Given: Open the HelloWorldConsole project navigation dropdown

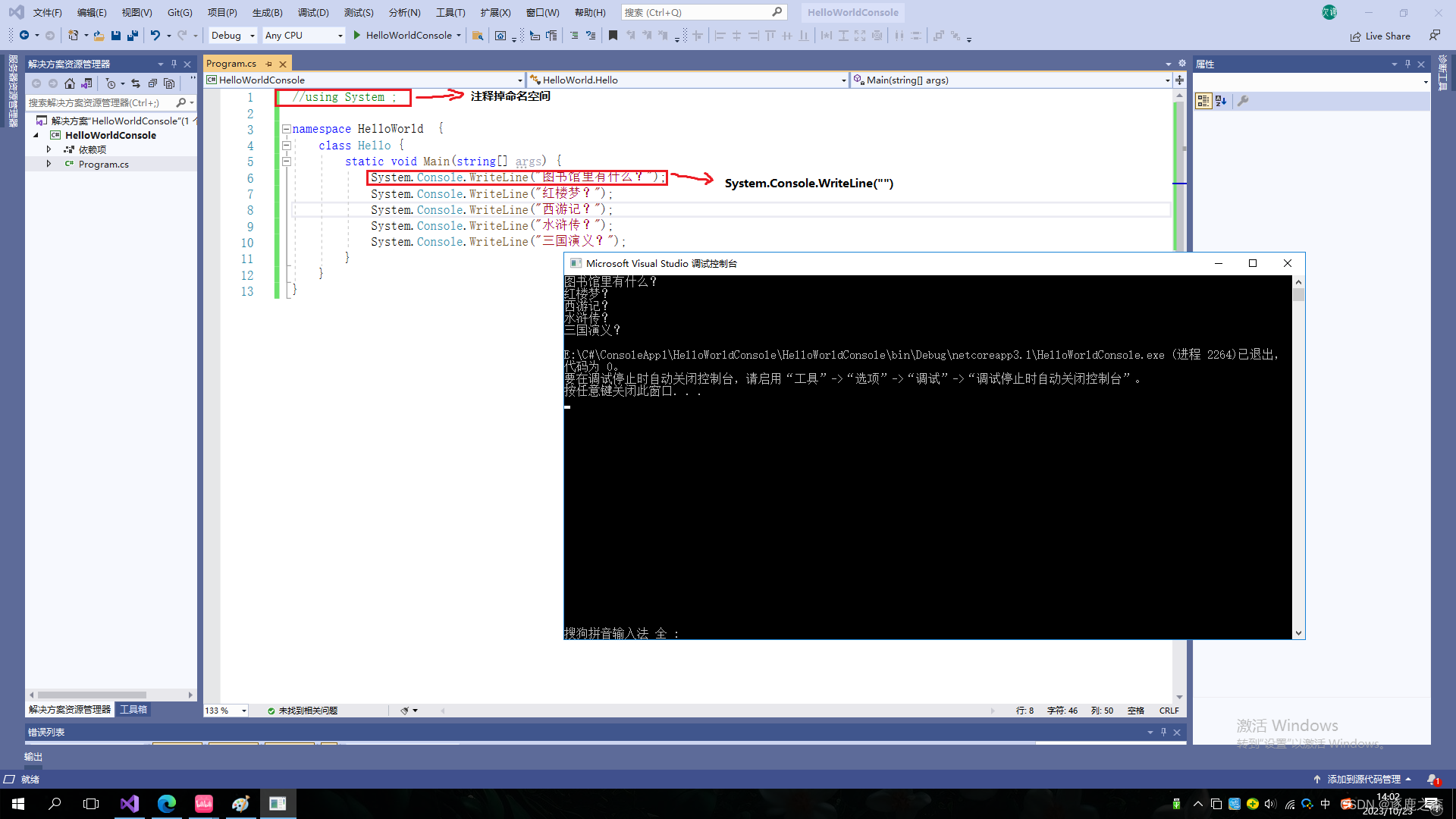Looking at the screenshot, I should 519,80.
